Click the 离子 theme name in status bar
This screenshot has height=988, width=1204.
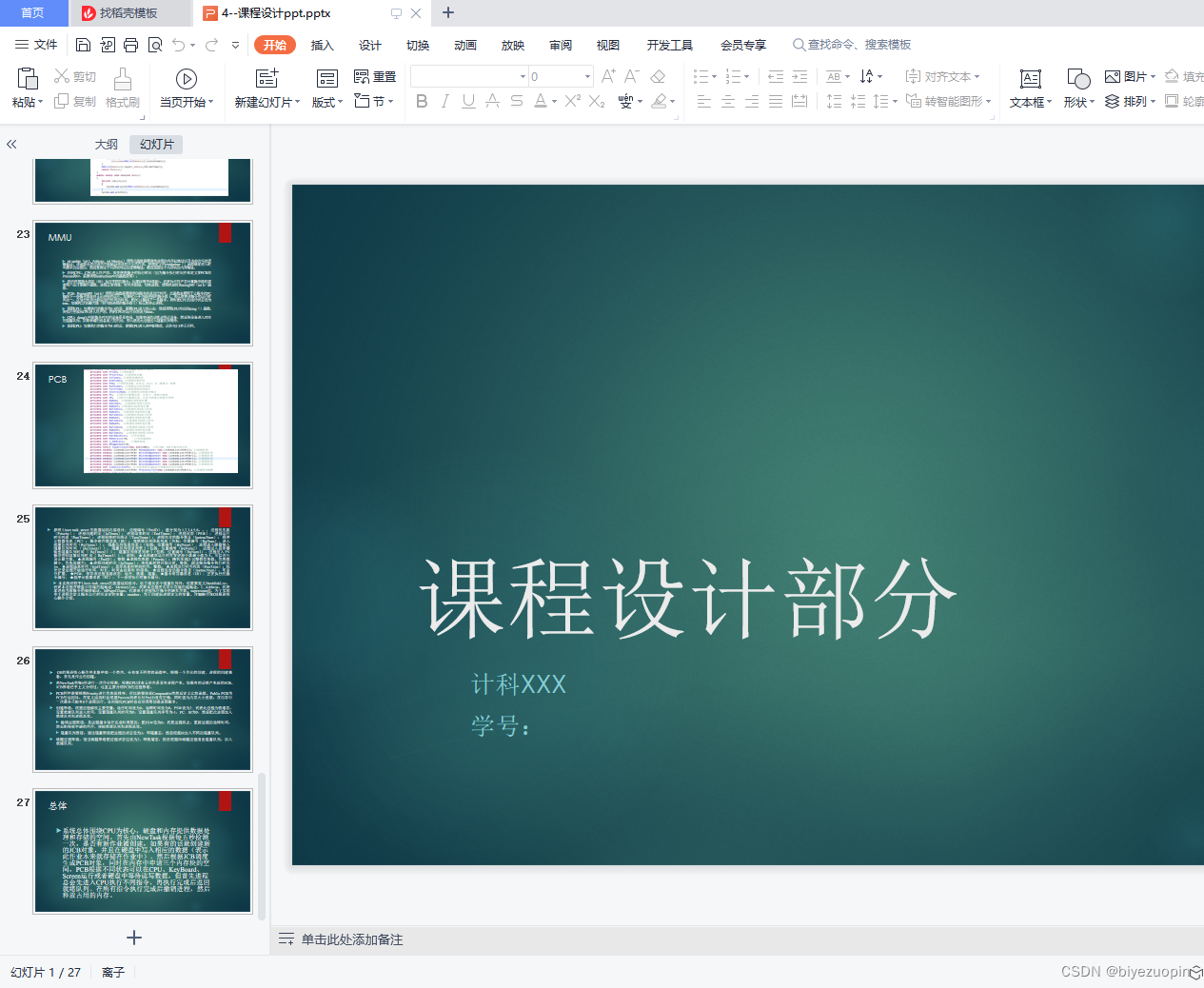point(113,972)
